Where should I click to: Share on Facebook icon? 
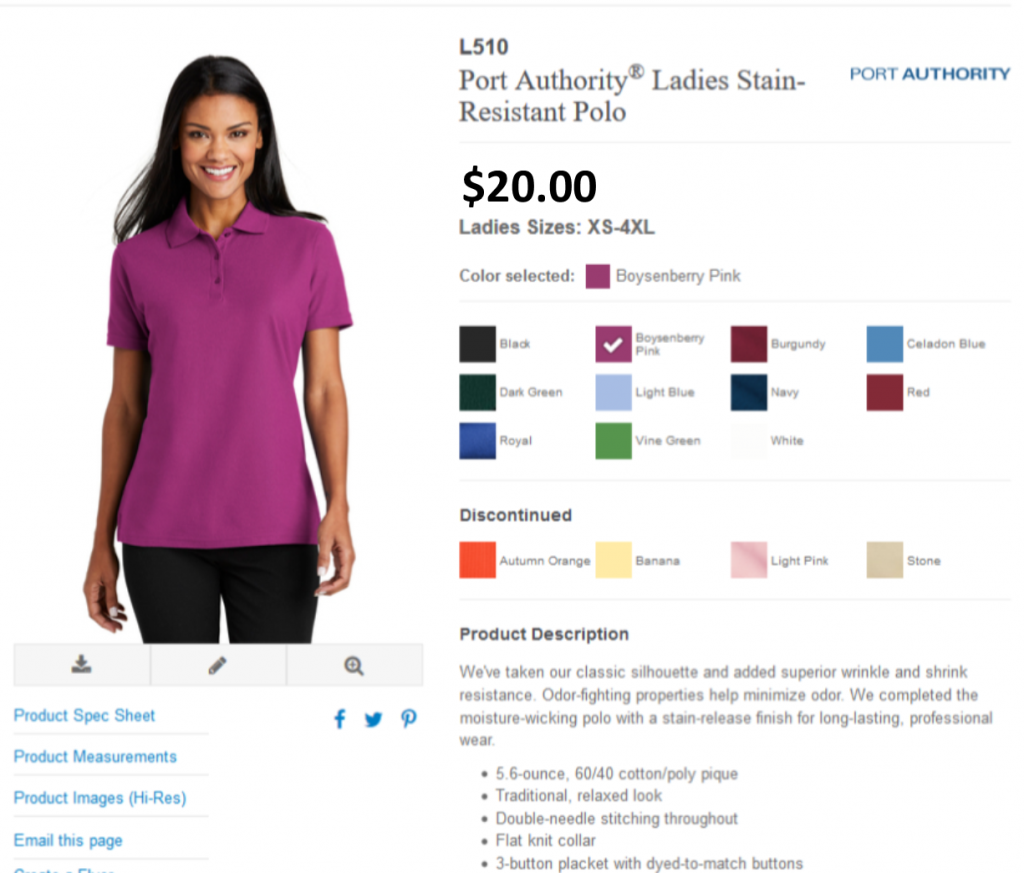click(x=340, y=719)
